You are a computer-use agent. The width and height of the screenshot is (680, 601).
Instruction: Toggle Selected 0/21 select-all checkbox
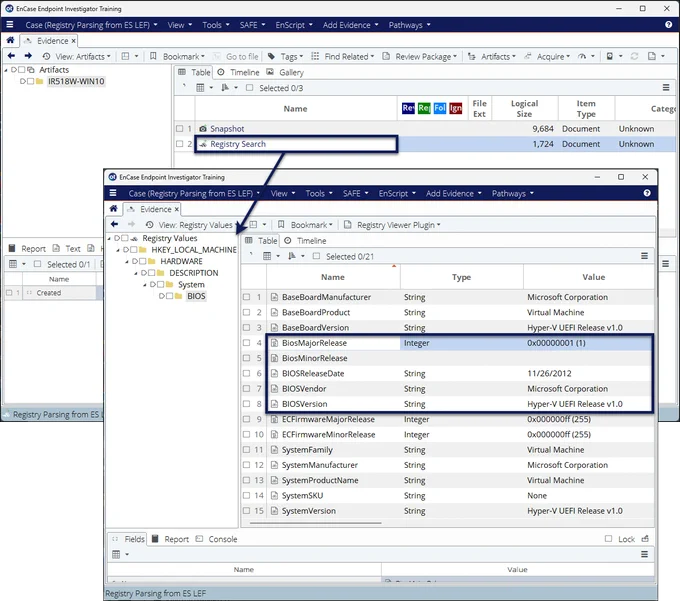click(x=317, y=256)
